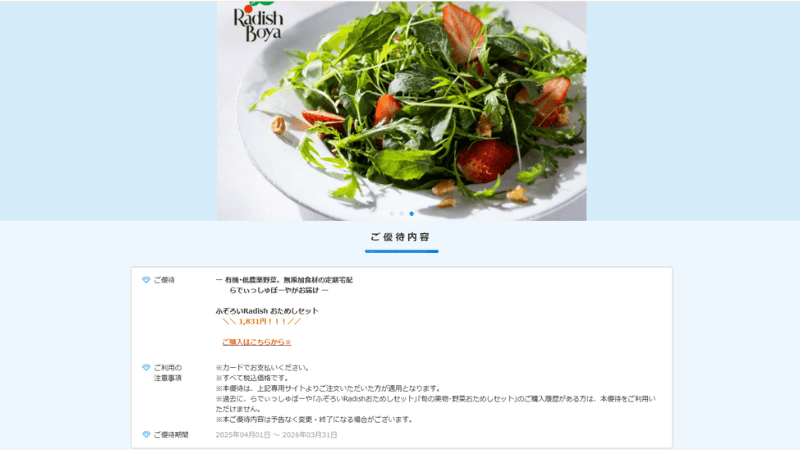Click the orange 1,831円 price text
800x450 pixels.
click(262, 321)
